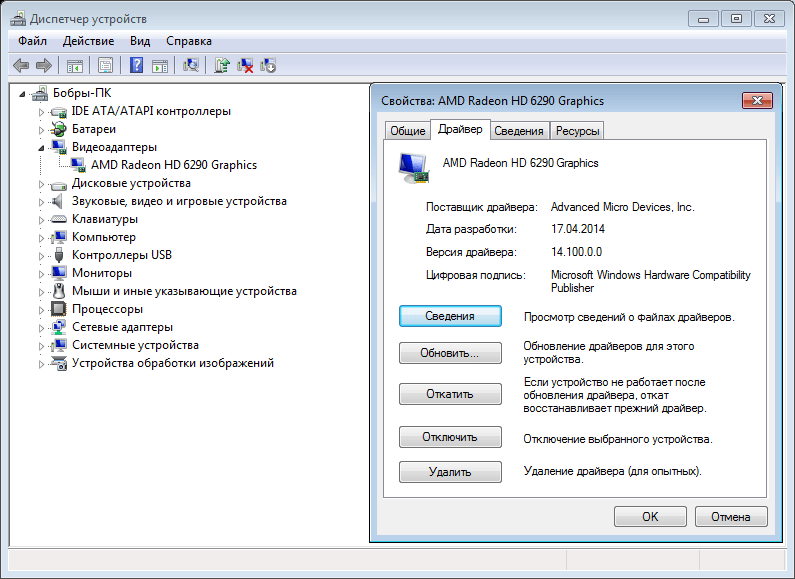795x579 pixels.
Task: Click the Батареи battery icon in tree
Action: (59, 129)
